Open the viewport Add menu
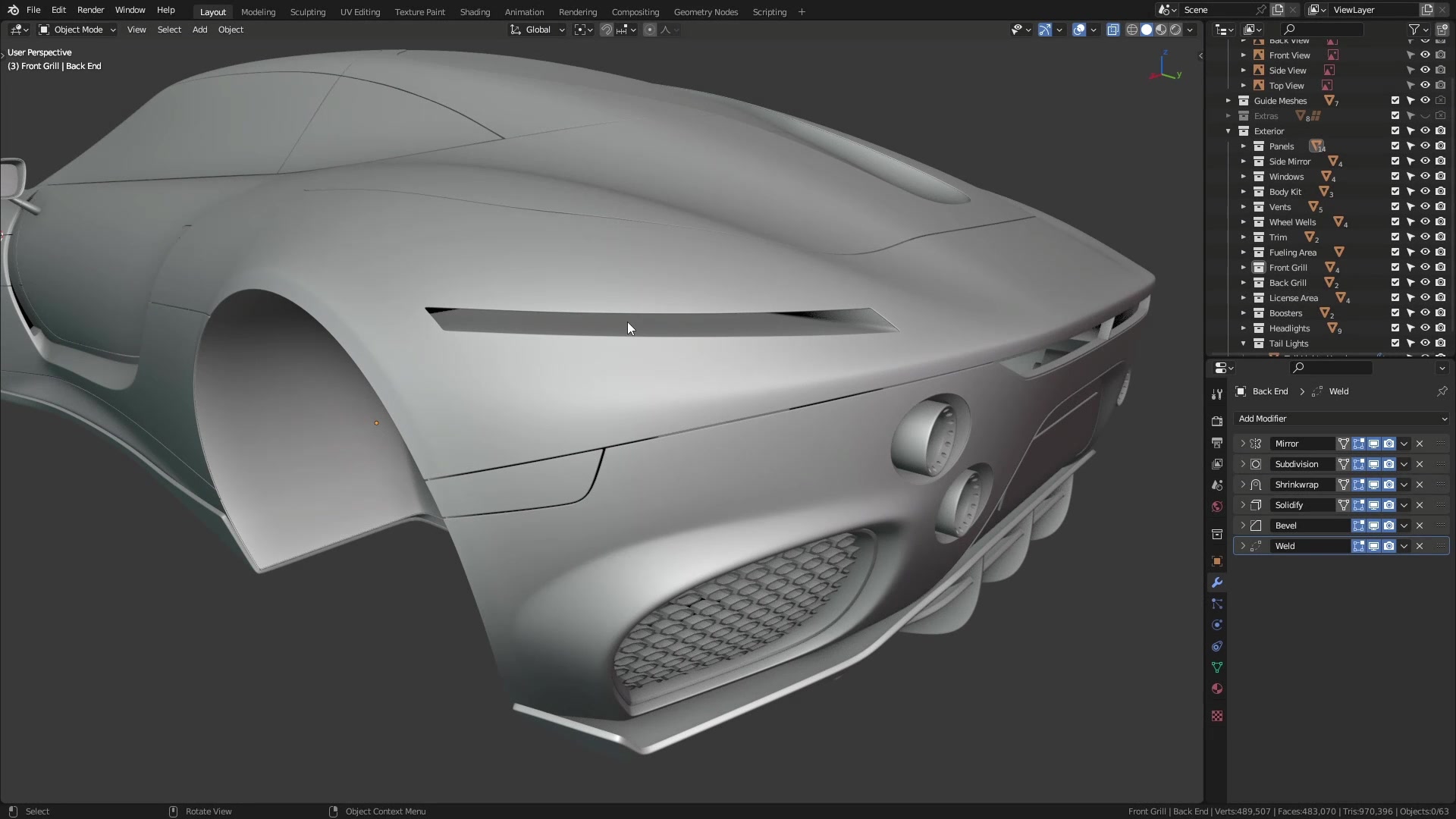This screenshot has width=1456, height=819. (x=199, y=30)
